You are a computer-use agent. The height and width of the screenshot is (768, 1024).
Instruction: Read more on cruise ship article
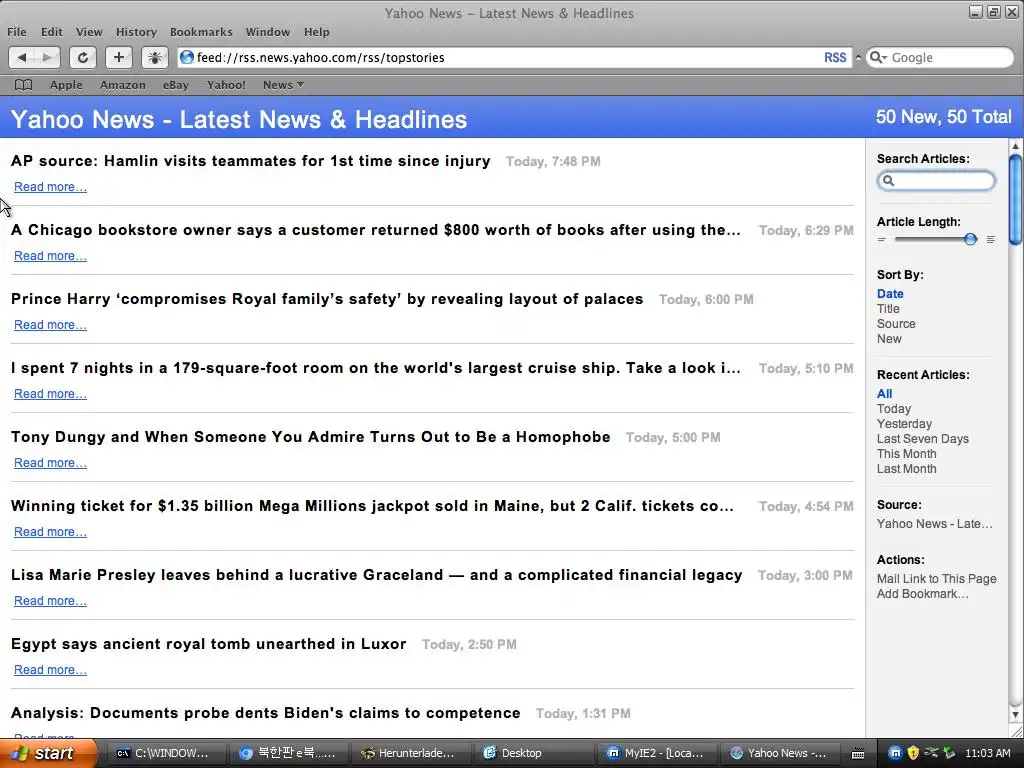click(x=50, y=394)
